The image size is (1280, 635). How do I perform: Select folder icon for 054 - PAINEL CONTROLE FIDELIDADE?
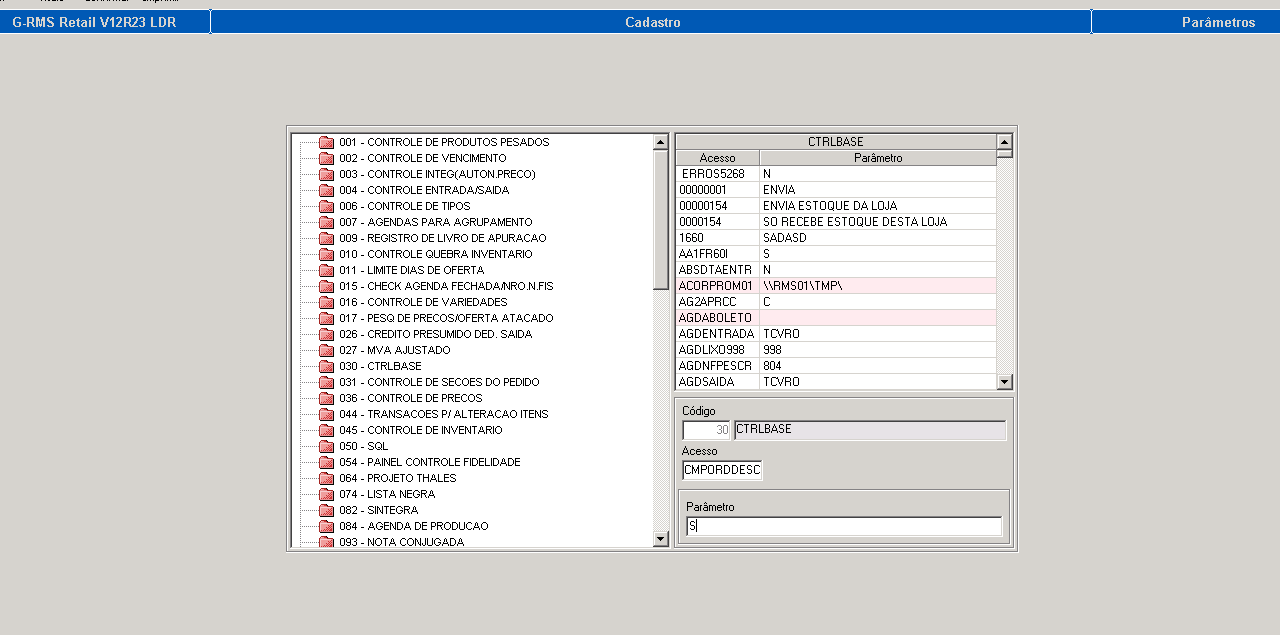pyautogui.click(x=326, y=462)
